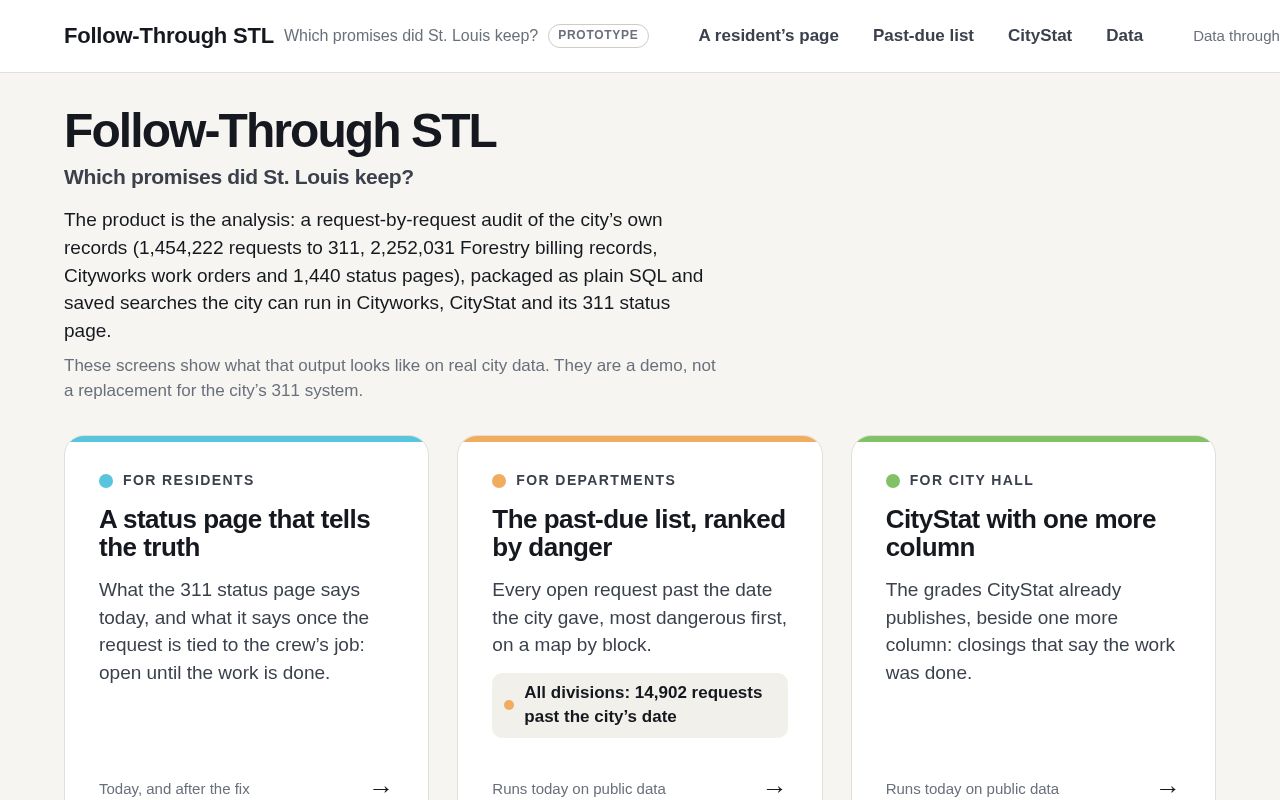
Task: Click the paragraph starting 'The product is the analysis'
Action: point(384,275)
